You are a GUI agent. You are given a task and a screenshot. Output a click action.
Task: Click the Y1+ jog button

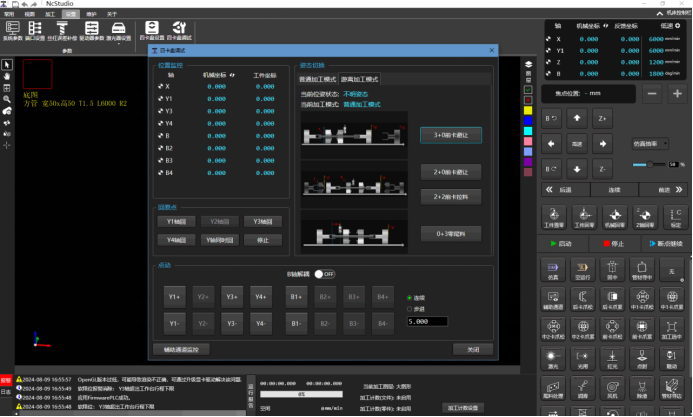(x=175, y=297)
